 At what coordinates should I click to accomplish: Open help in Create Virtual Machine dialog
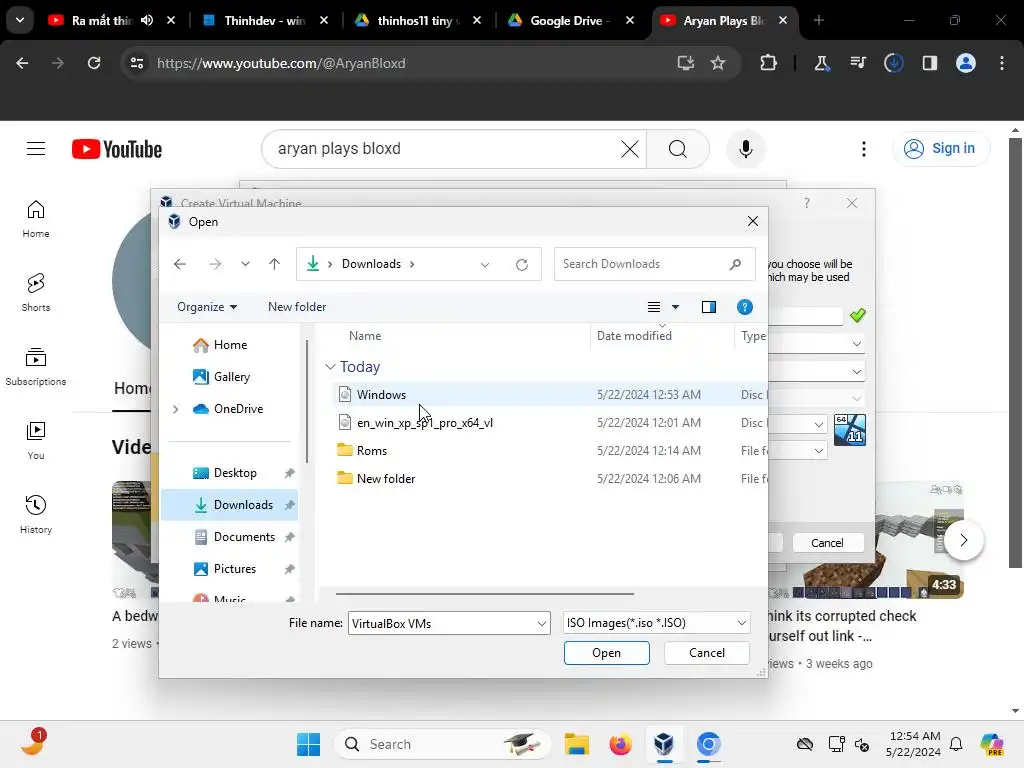807,203
